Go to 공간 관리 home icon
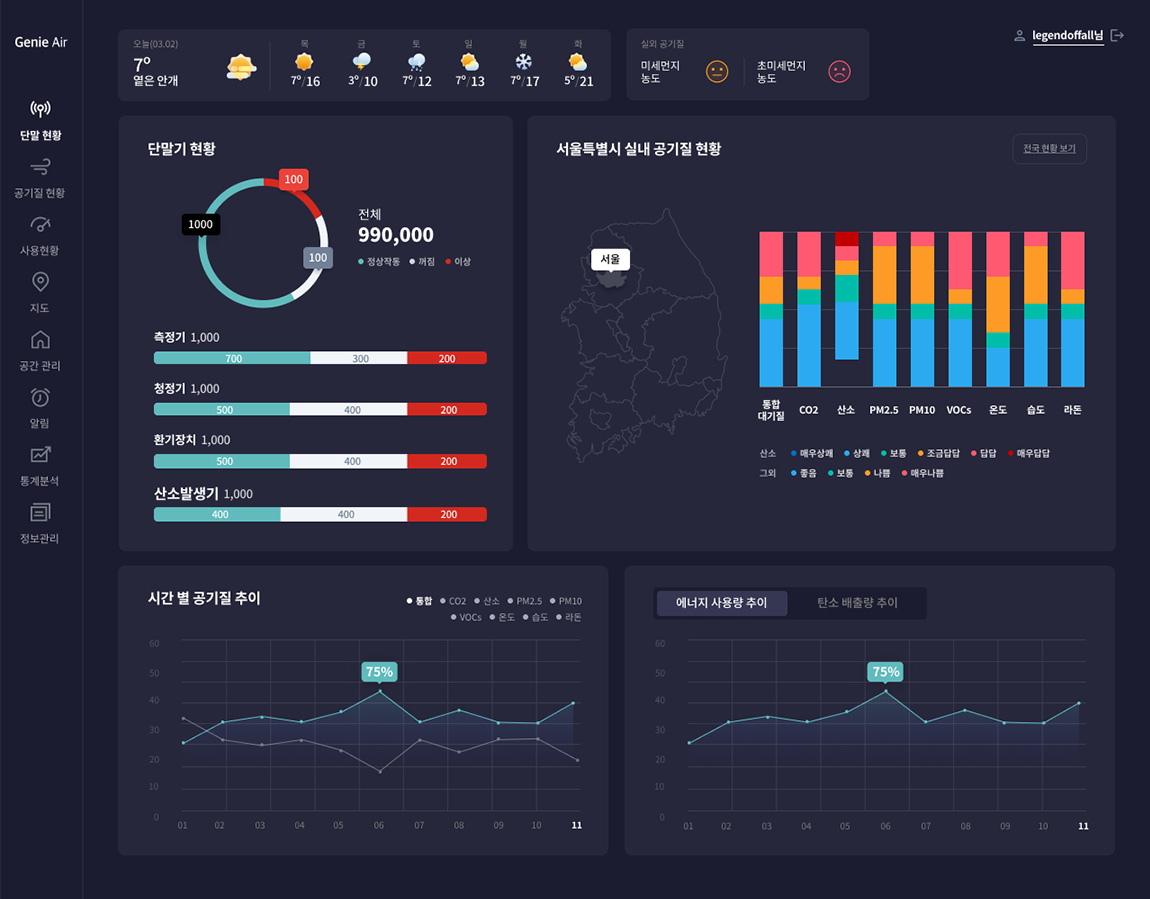The image size is (1150, 899). point(40,339)
